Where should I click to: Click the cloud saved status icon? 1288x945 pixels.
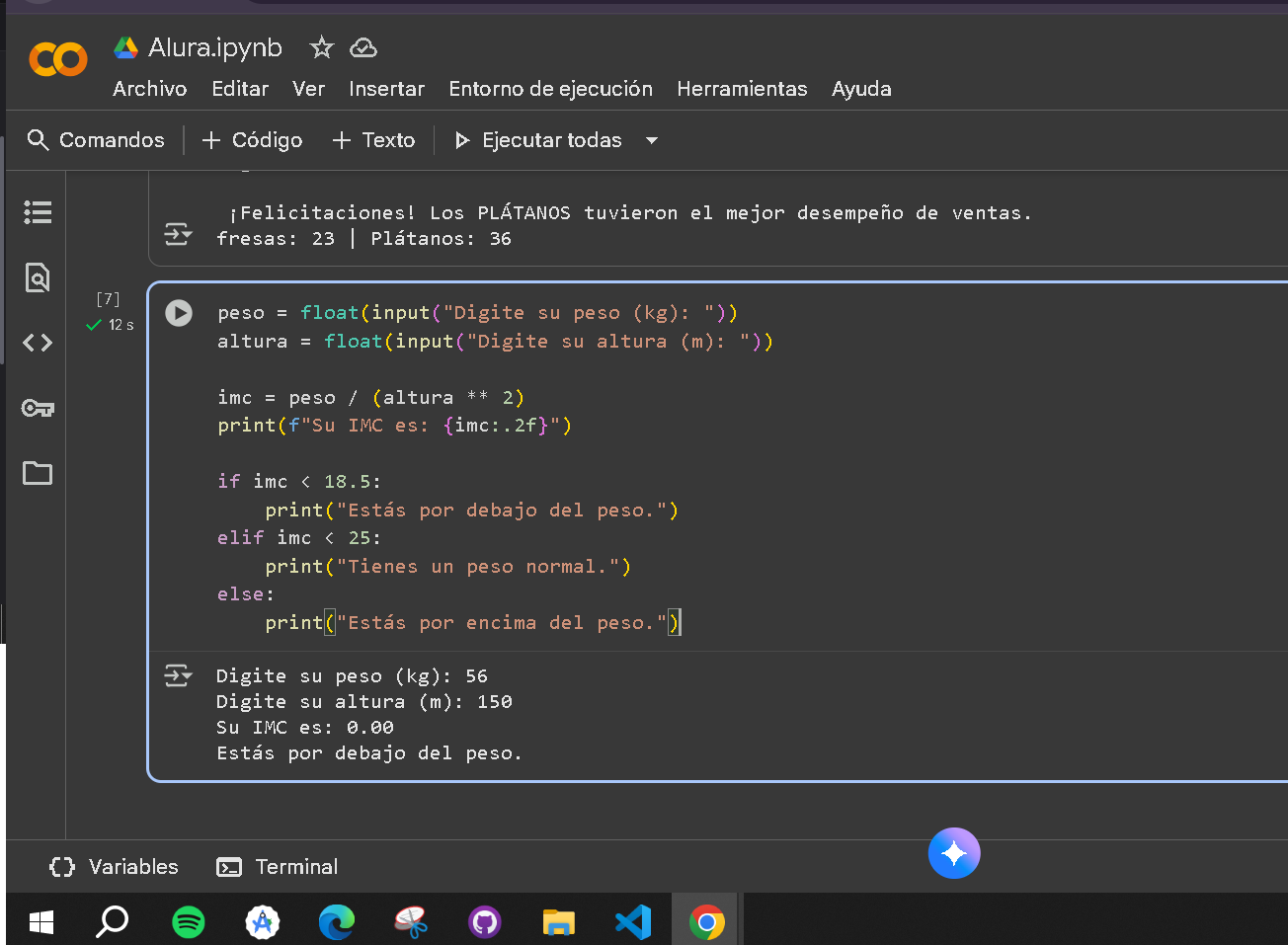(363, 47)
